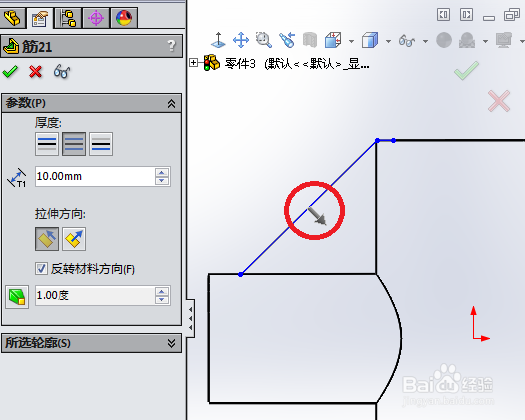Open Hide/Show Items dropdown arrow
525x420 pixels.
(x=425, y=42)
